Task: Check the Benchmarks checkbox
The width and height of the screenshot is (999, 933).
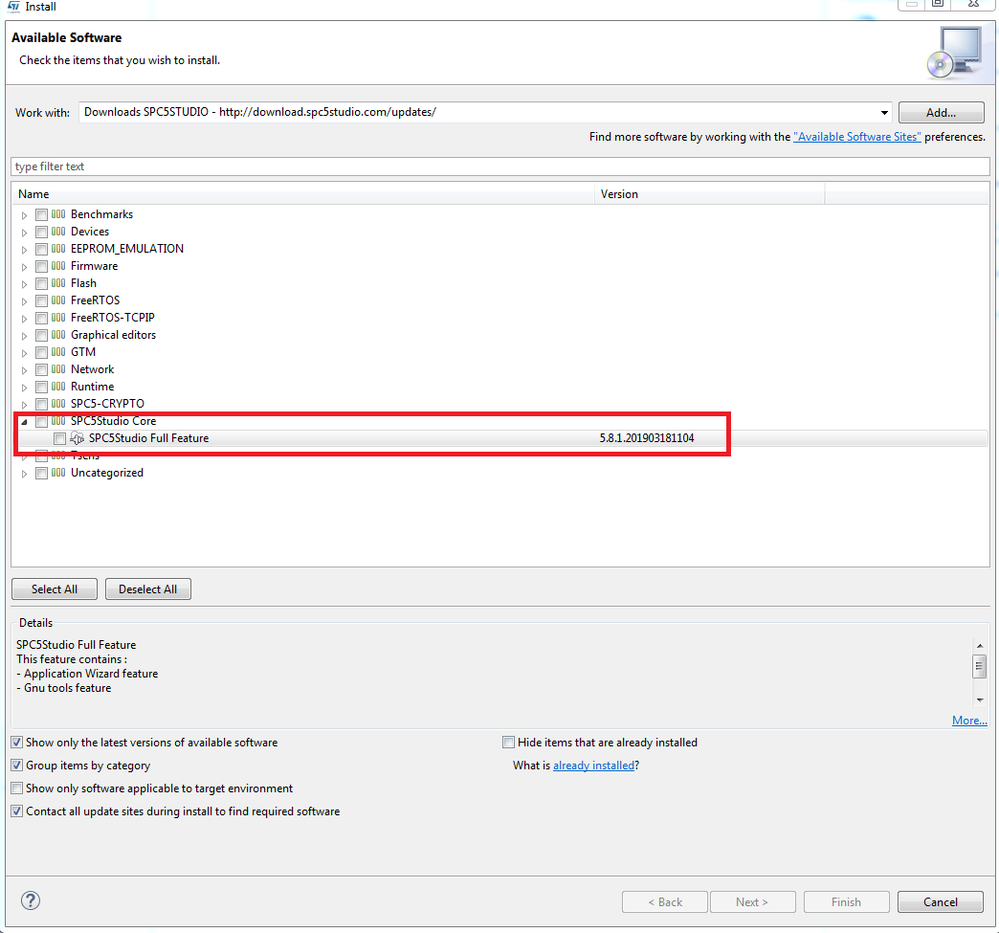Action: tap(41, 215)
